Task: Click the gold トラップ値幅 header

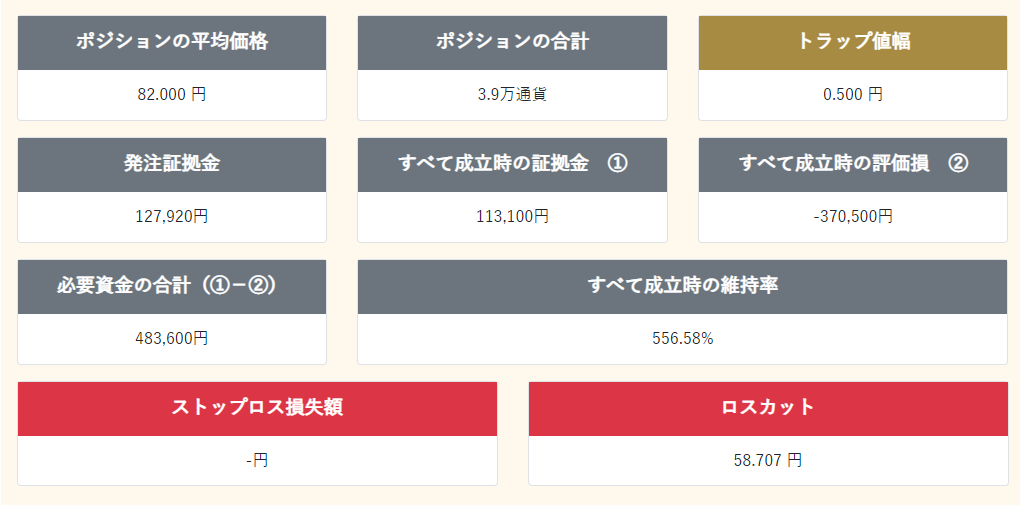Action: tap(853, 42)
